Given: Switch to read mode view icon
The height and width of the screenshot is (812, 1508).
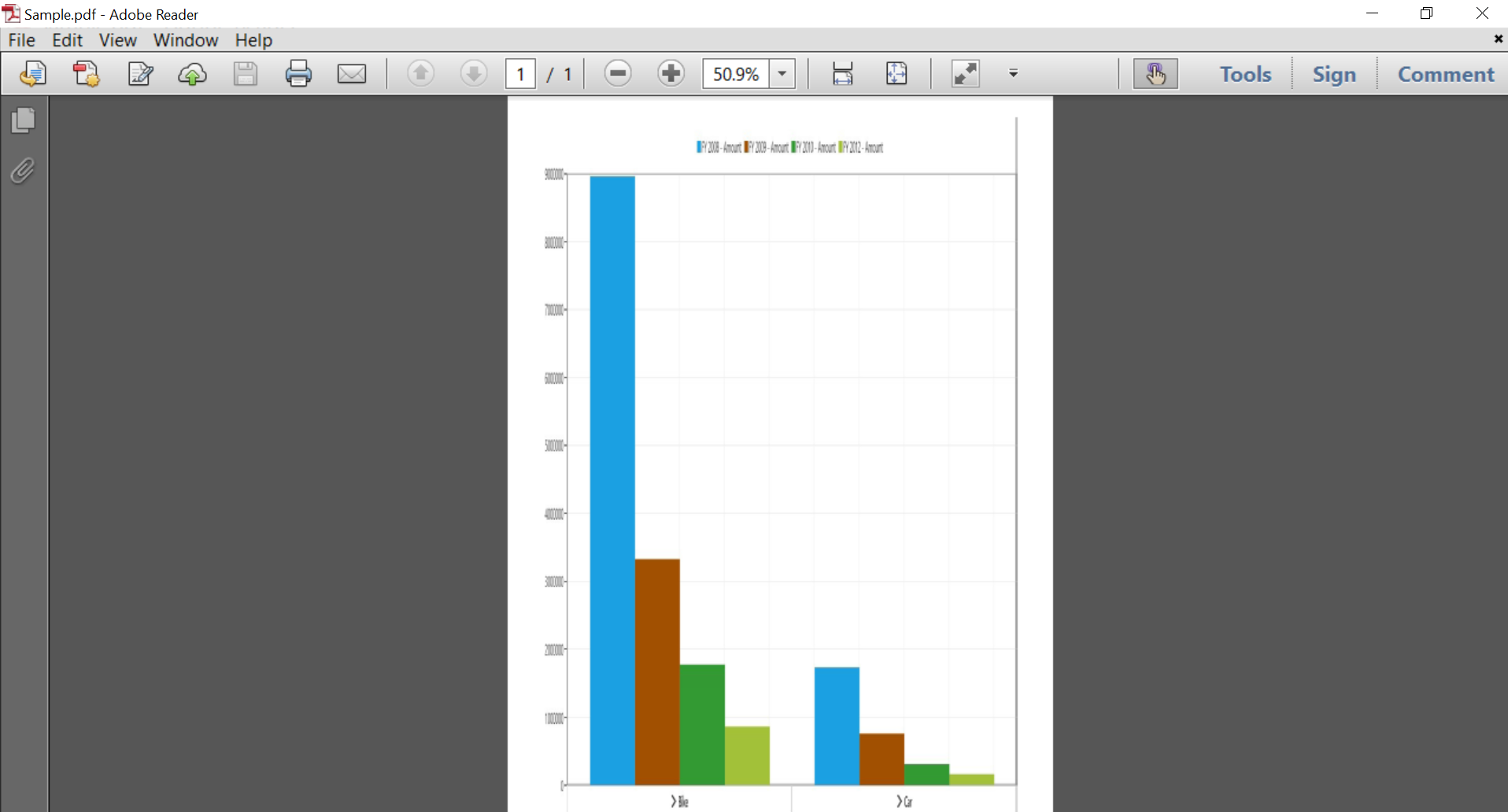Looking at the screenshot, I should [966, 74].
